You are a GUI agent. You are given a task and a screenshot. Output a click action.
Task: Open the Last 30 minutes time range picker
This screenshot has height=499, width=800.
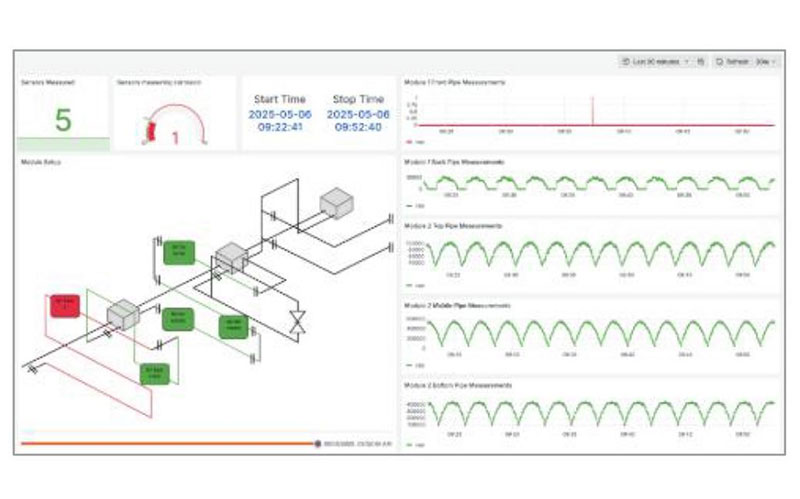[x=656, y=62]
